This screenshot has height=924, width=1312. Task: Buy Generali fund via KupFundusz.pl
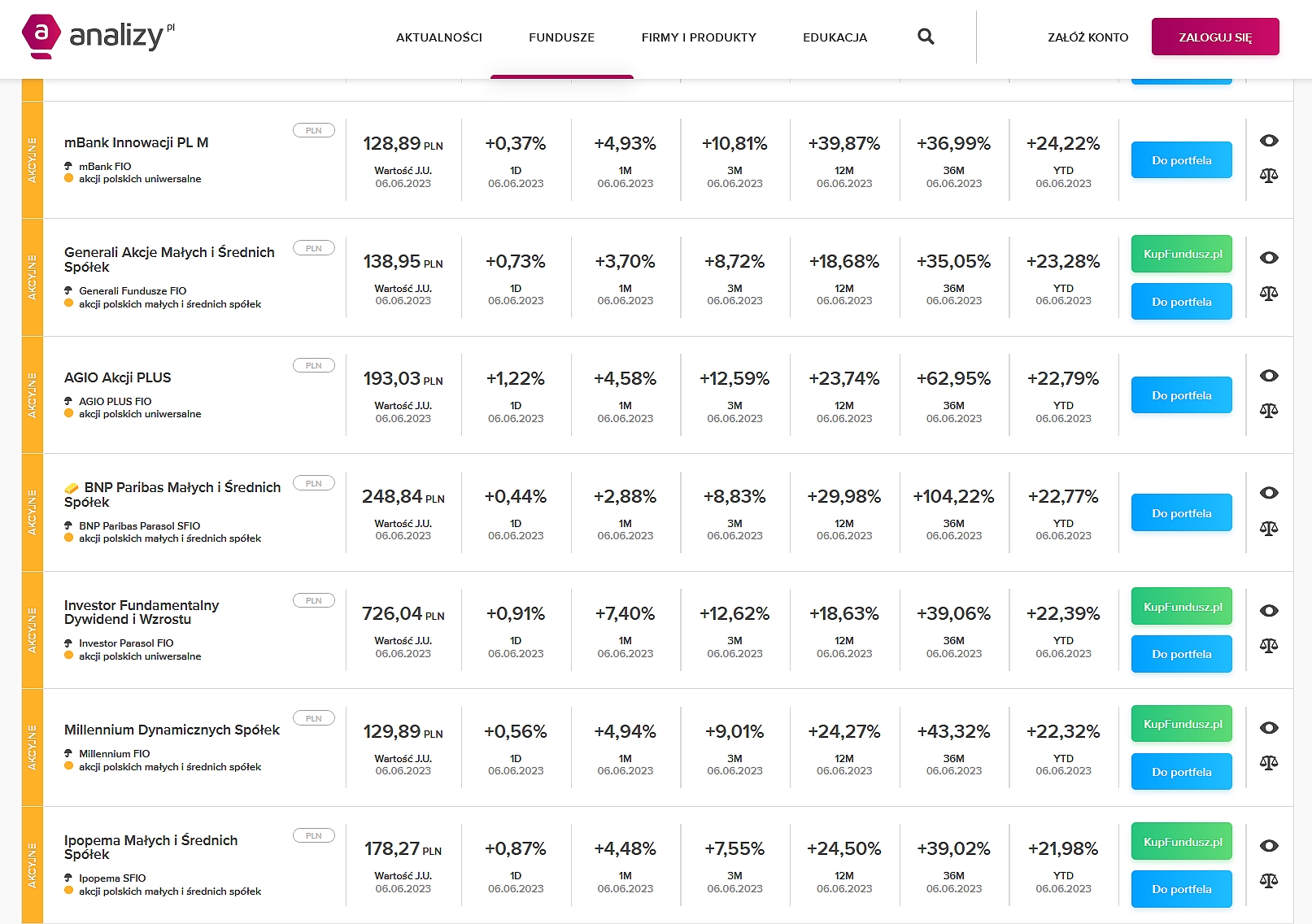tap(1181, 254)
